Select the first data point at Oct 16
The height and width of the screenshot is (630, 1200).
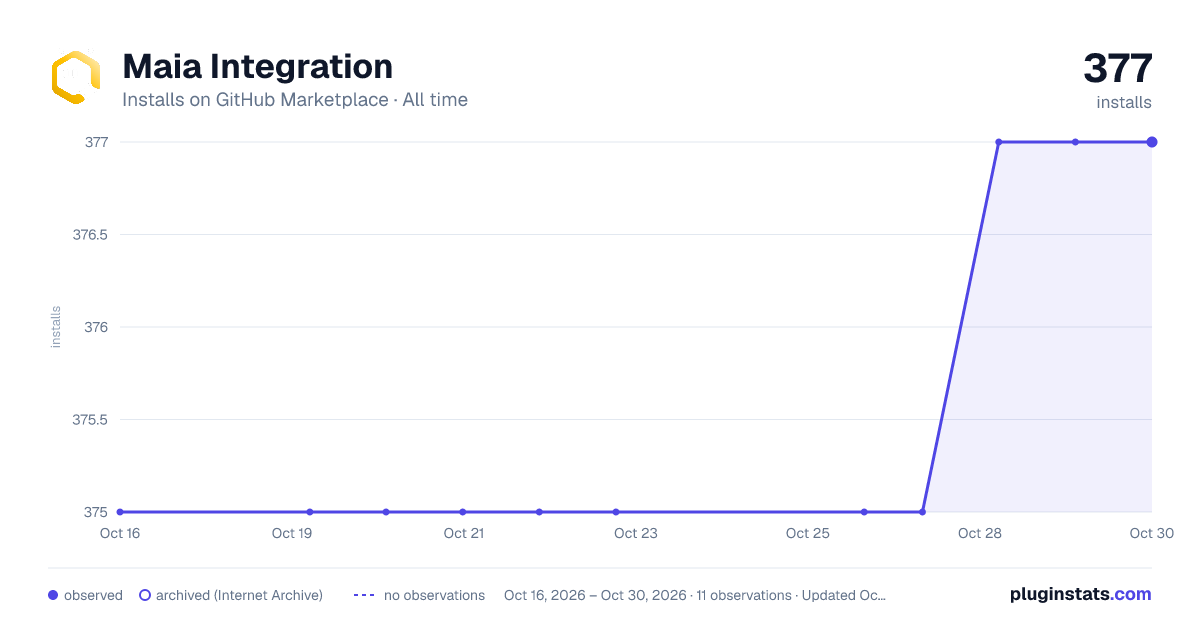pyautogui.click(x=120, y=512)
